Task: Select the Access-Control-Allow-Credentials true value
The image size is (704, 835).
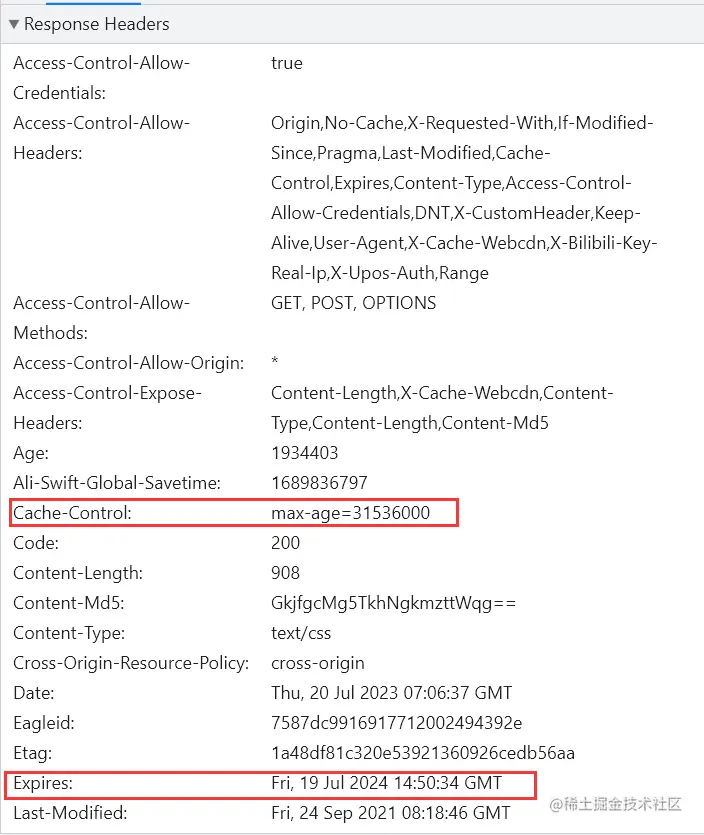Action: pos(286,63)
